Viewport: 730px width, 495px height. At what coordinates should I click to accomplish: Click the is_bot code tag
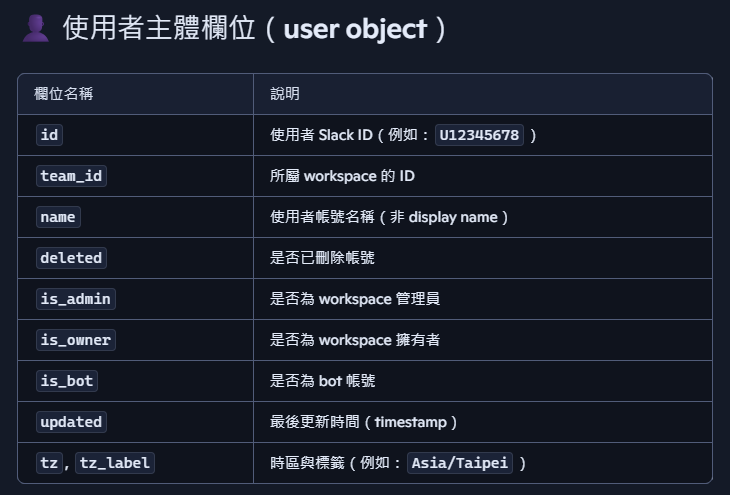(x=66, y=381)
